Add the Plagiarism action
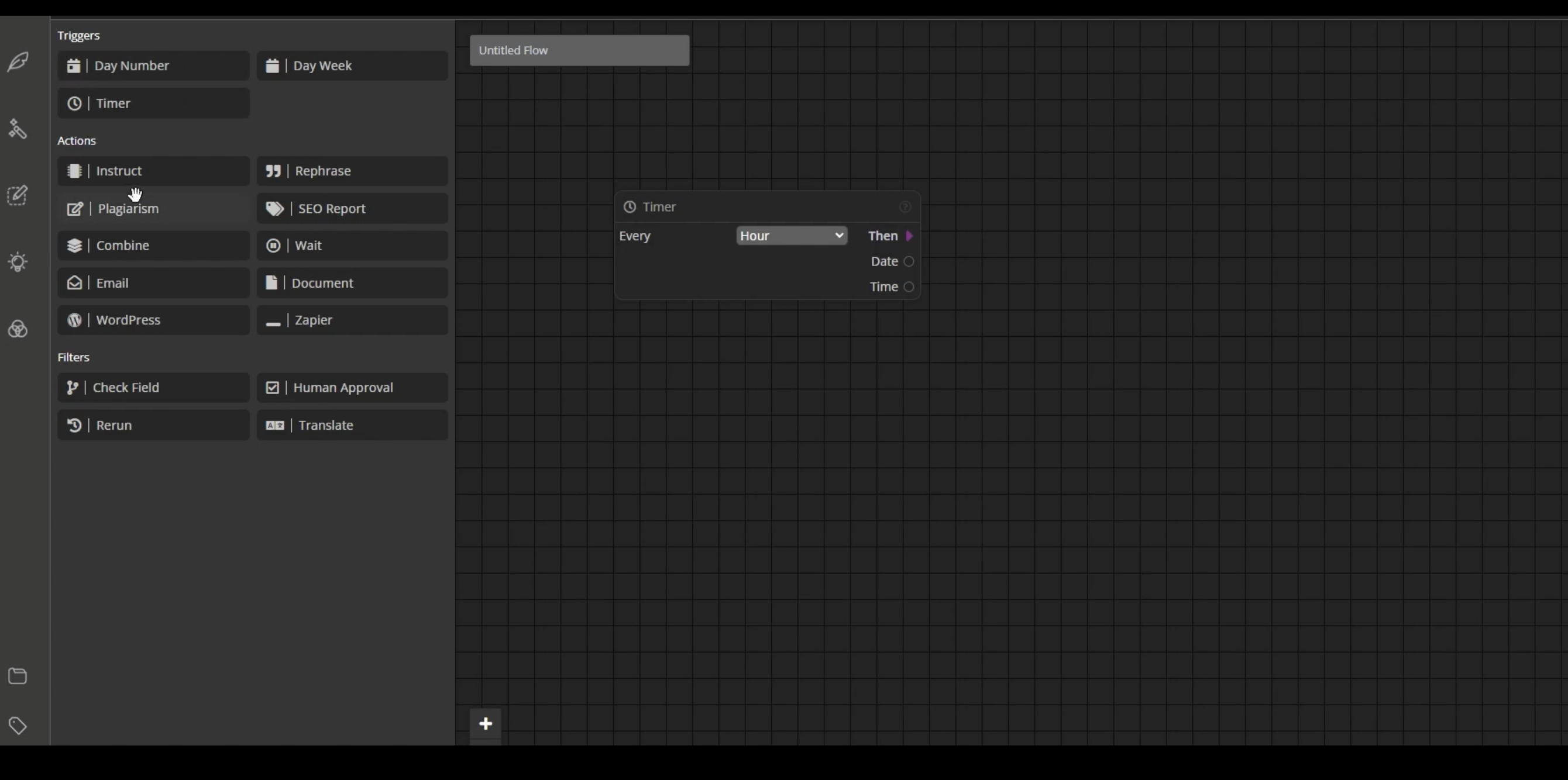The width and height of the screenshot is (1568, 780). click(x=153, y=209)
